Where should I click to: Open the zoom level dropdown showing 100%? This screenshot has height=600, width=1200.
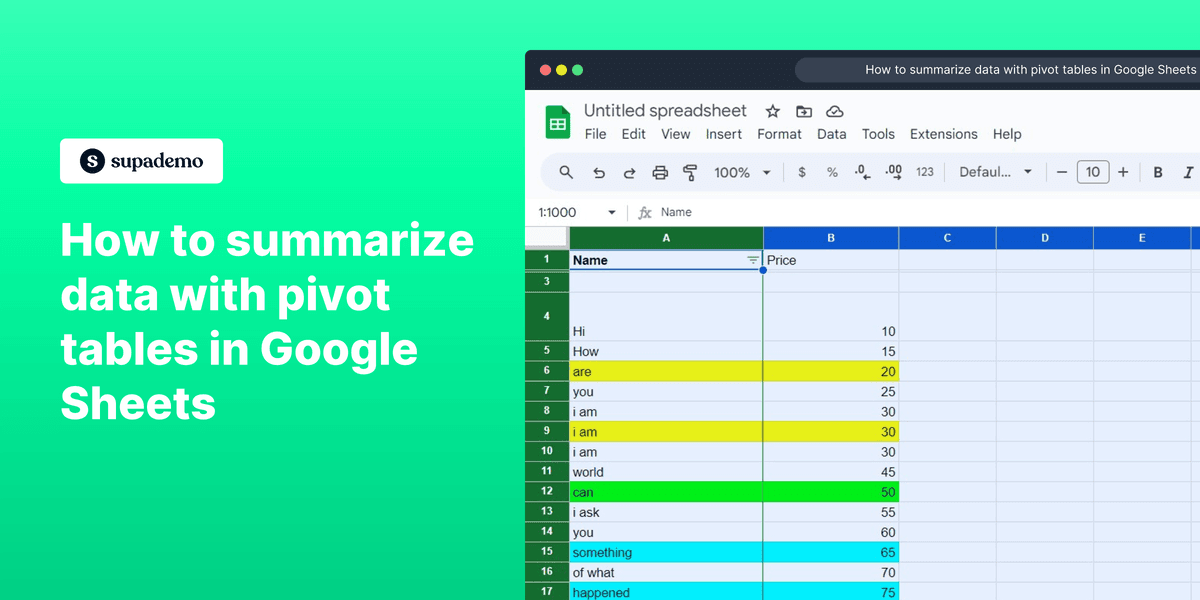tap(740, 172)
